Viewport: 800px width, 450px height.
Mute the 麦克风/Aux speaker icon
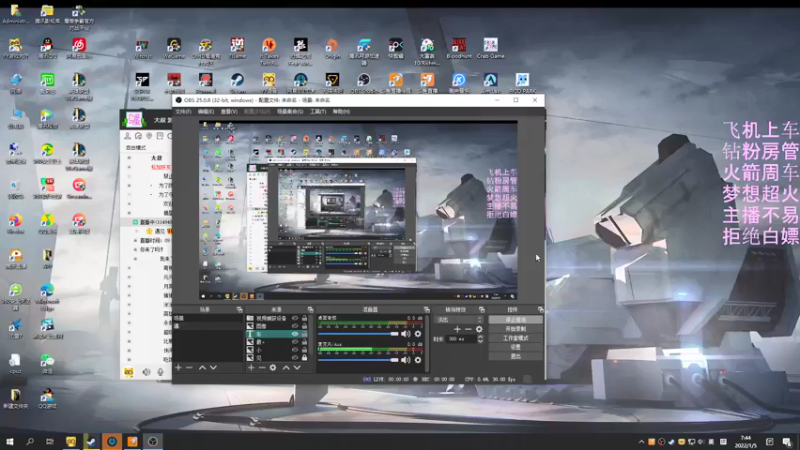[x=406, y=360]
